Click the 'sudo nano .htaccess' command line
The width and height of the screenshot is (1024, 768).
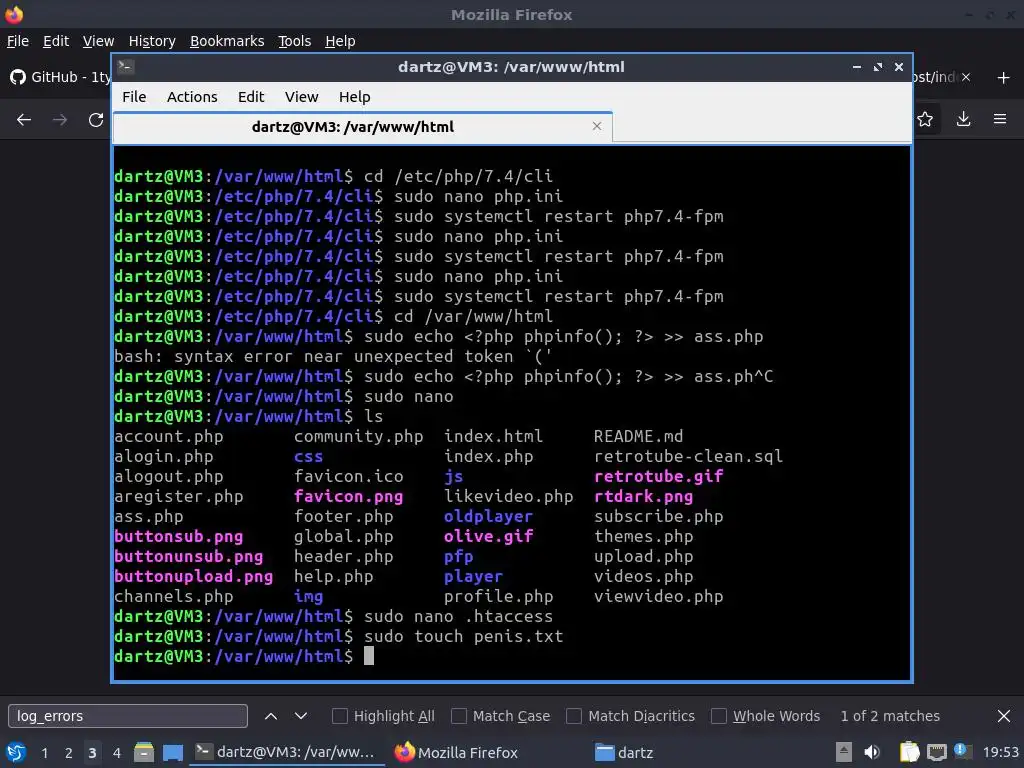point(458,616)
